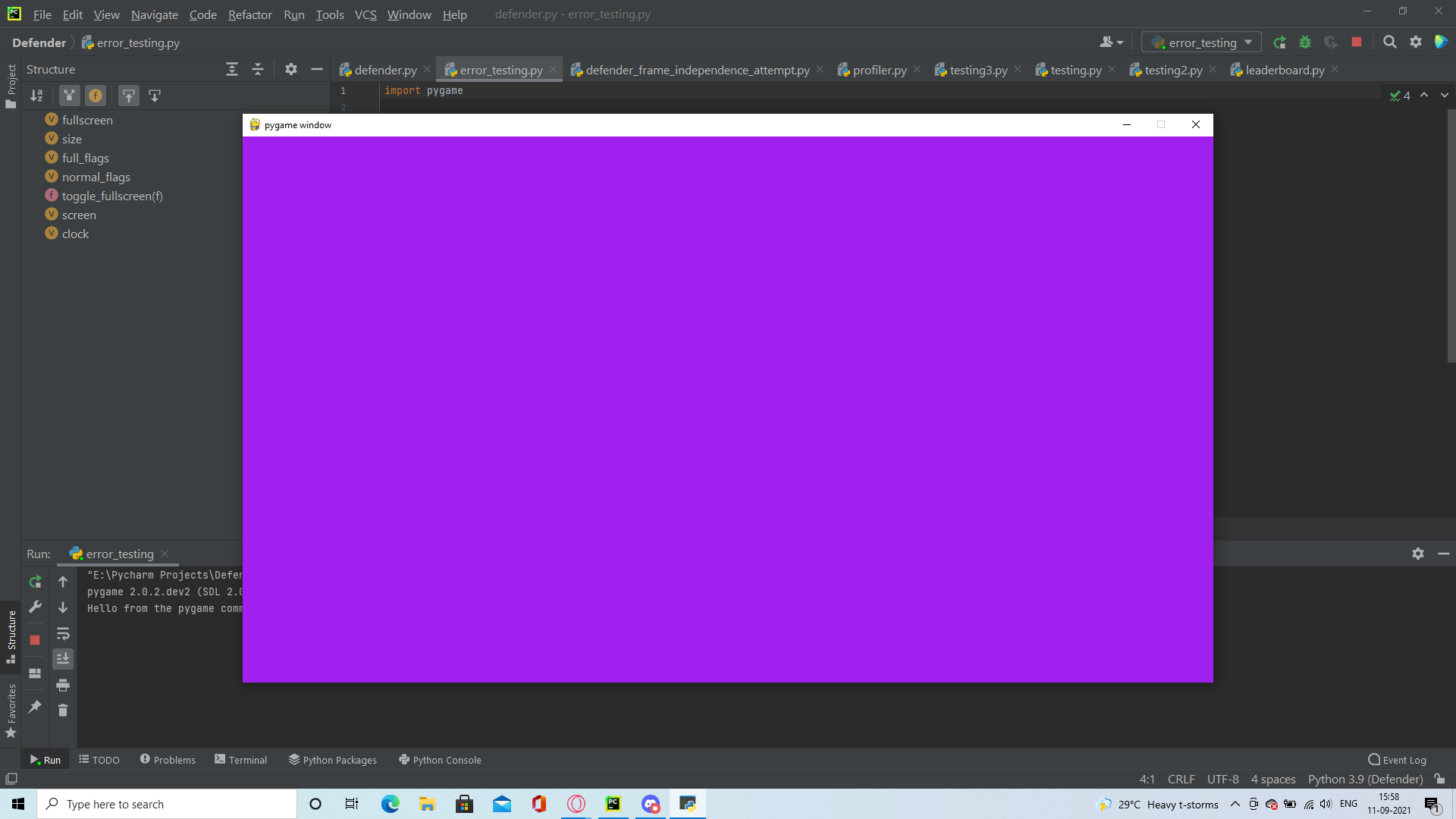Image resolution: width=1456 pixels, height=819 pixels.
Task: Open the Python 3.9 (Defender) interpreter selector
Action: click(x=1365, y=779)
